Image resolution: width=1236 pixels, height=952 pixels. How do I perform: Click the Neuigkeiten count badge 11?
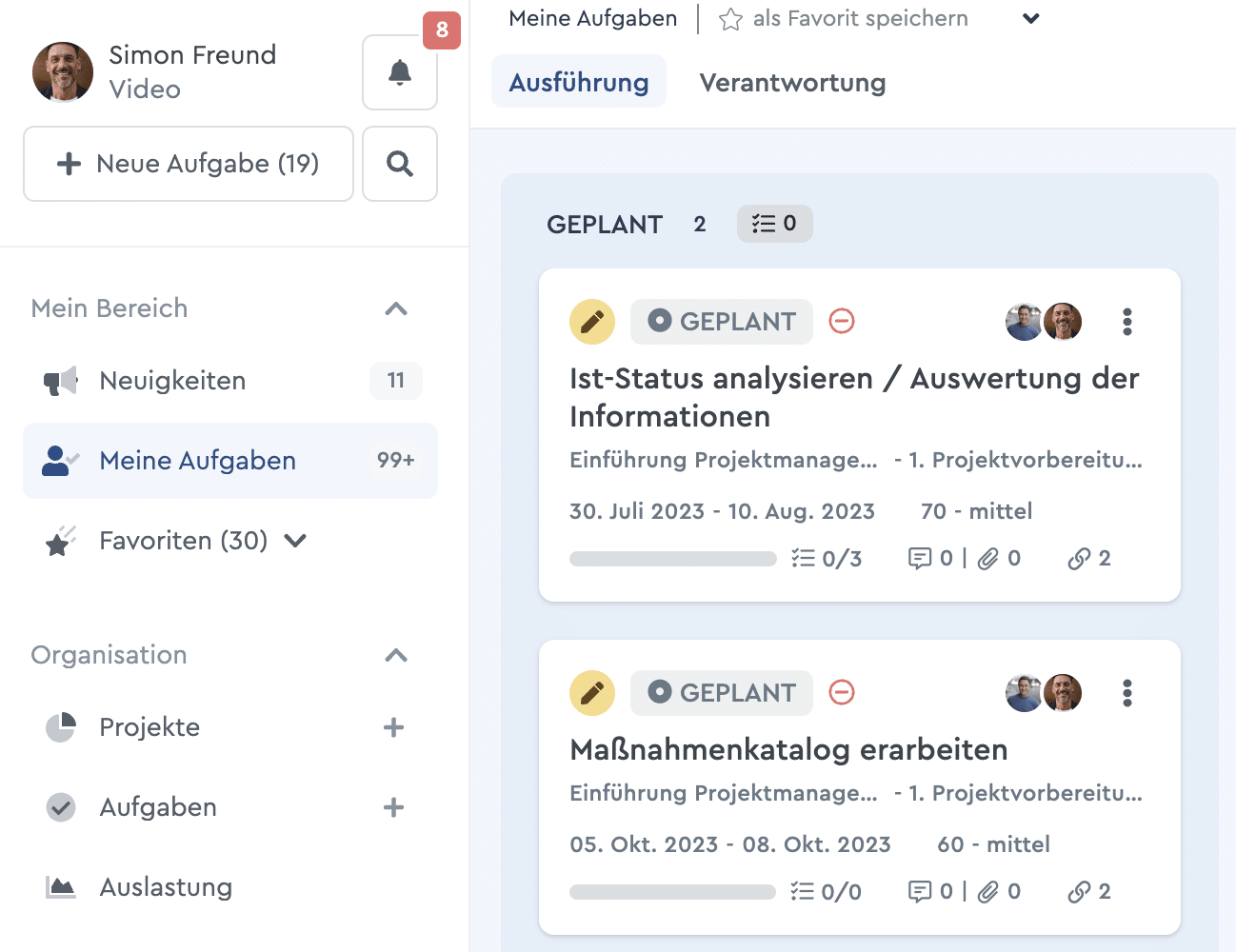point(396,381)
